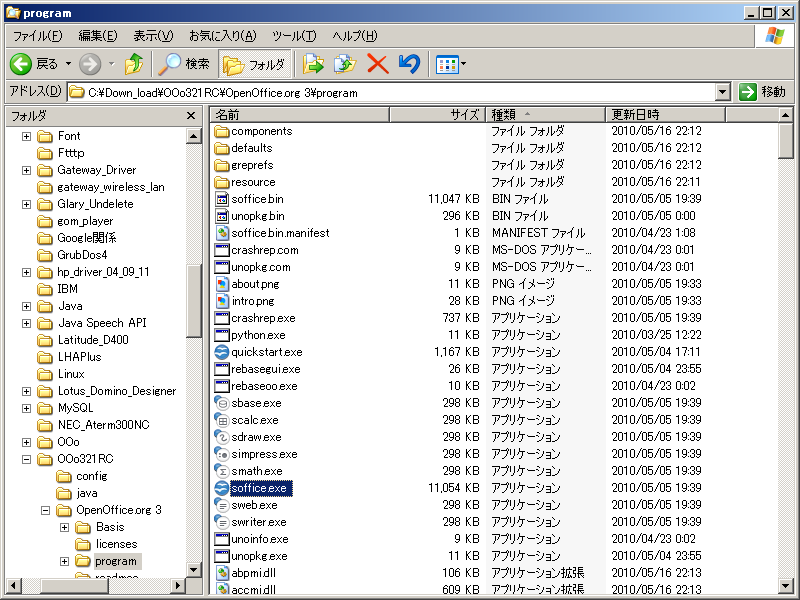Select soffice.bin file icon
Viewport: 800px width, 600px height.
pyautogui.click(x=221, y=199)
